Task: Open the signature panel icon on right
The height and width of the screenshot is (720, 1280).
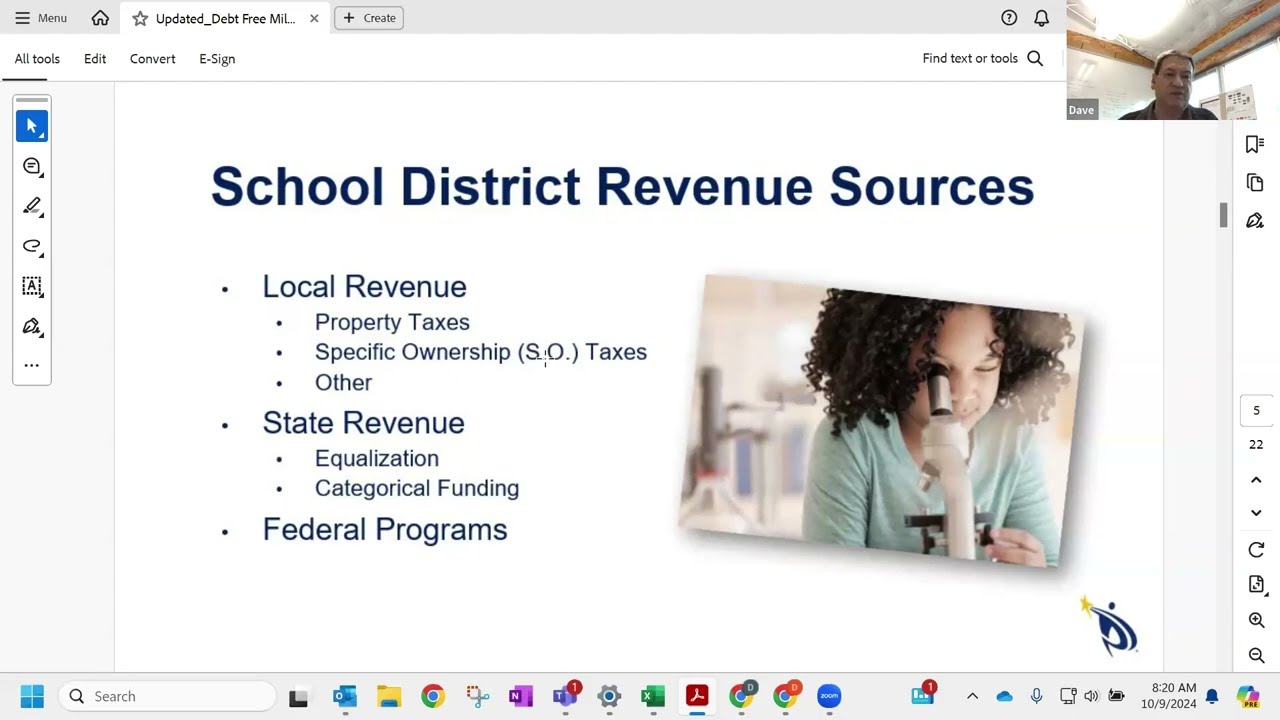Action: [1255, 221]
